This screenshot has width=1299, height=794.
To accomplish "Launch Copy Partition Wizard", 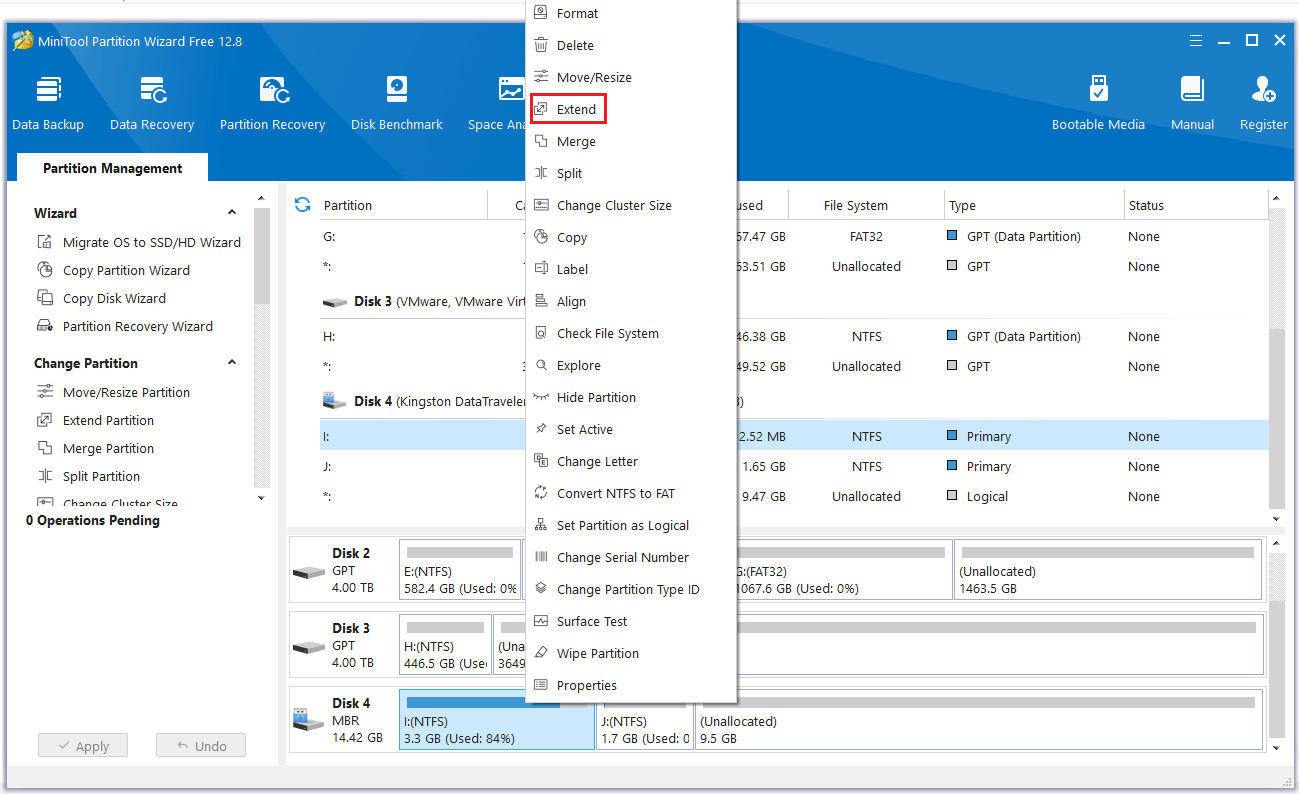I will click(x=114, y=270).
